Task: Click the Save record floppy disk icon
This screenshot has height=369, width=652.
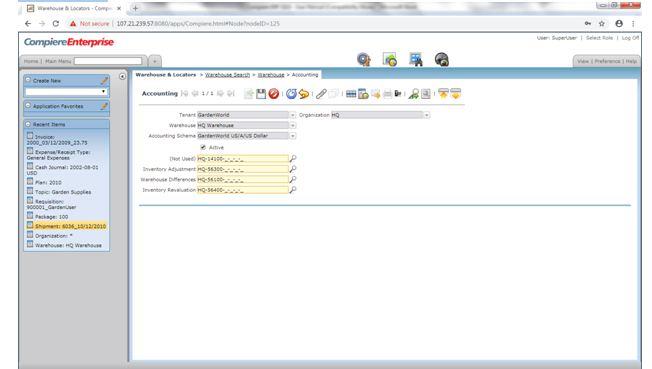Action: [x=261, y=94]
